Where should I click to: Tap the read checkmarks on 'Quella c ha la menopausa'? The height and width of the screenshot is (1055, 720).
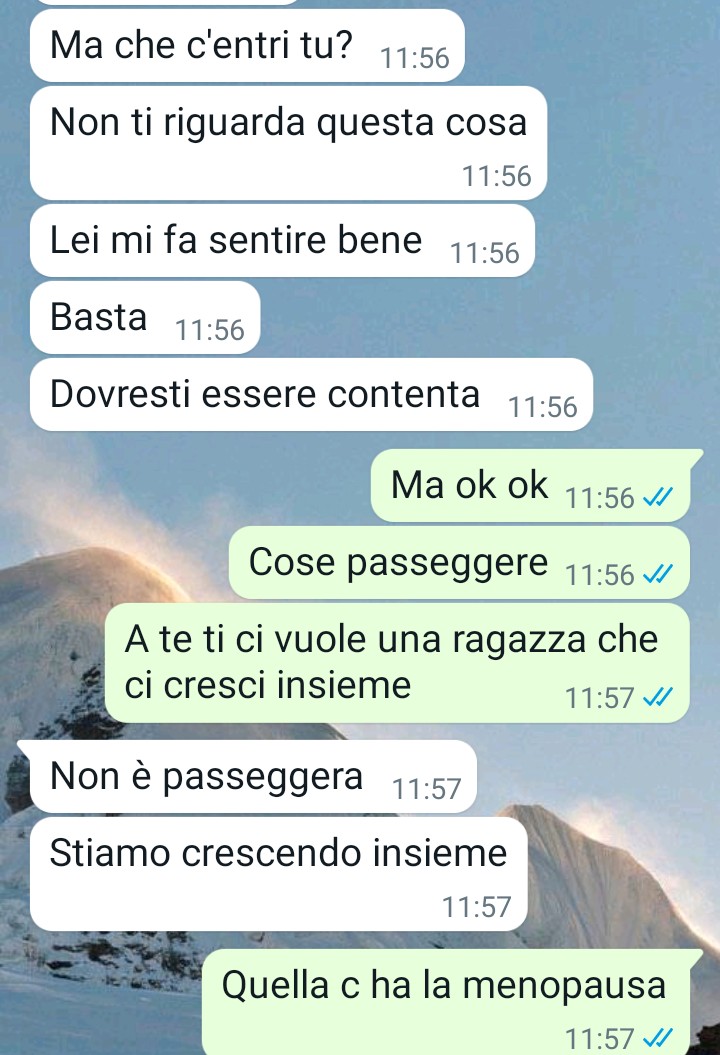click(657, 1038)
